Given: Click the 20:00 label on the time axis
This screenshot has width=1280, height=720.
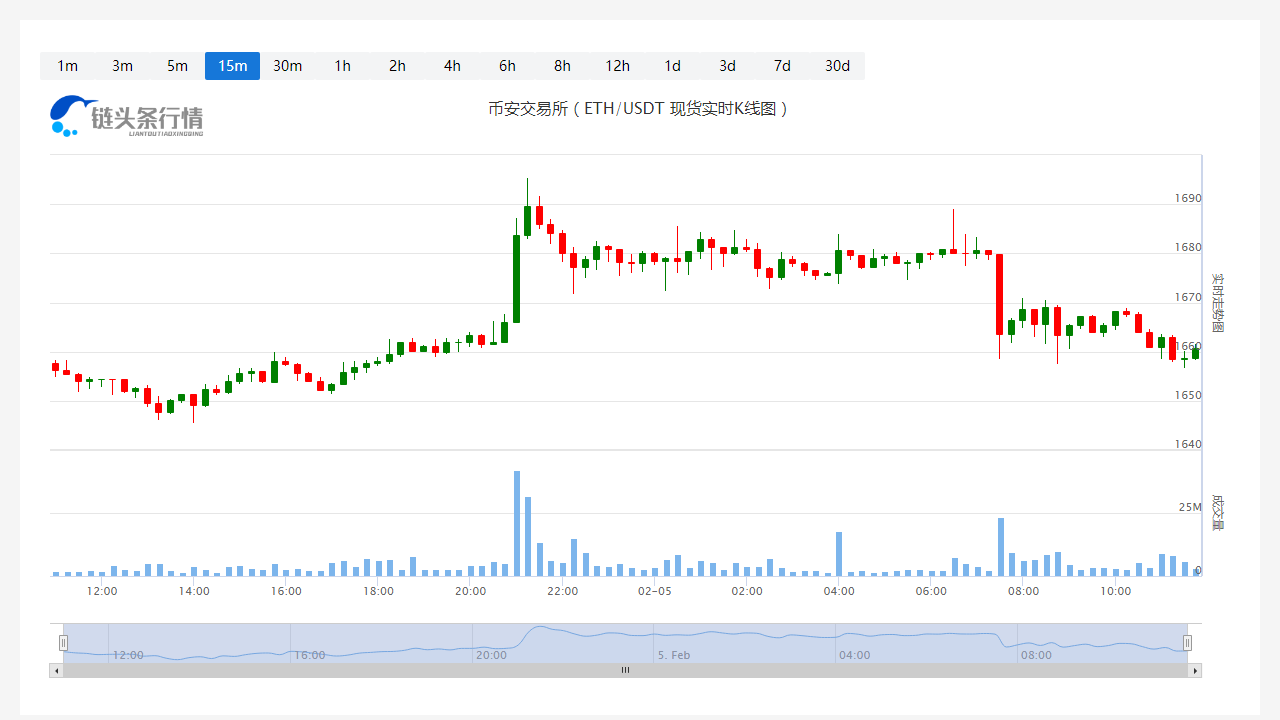Looking at the screenshot, I should [x=470, y=591].
